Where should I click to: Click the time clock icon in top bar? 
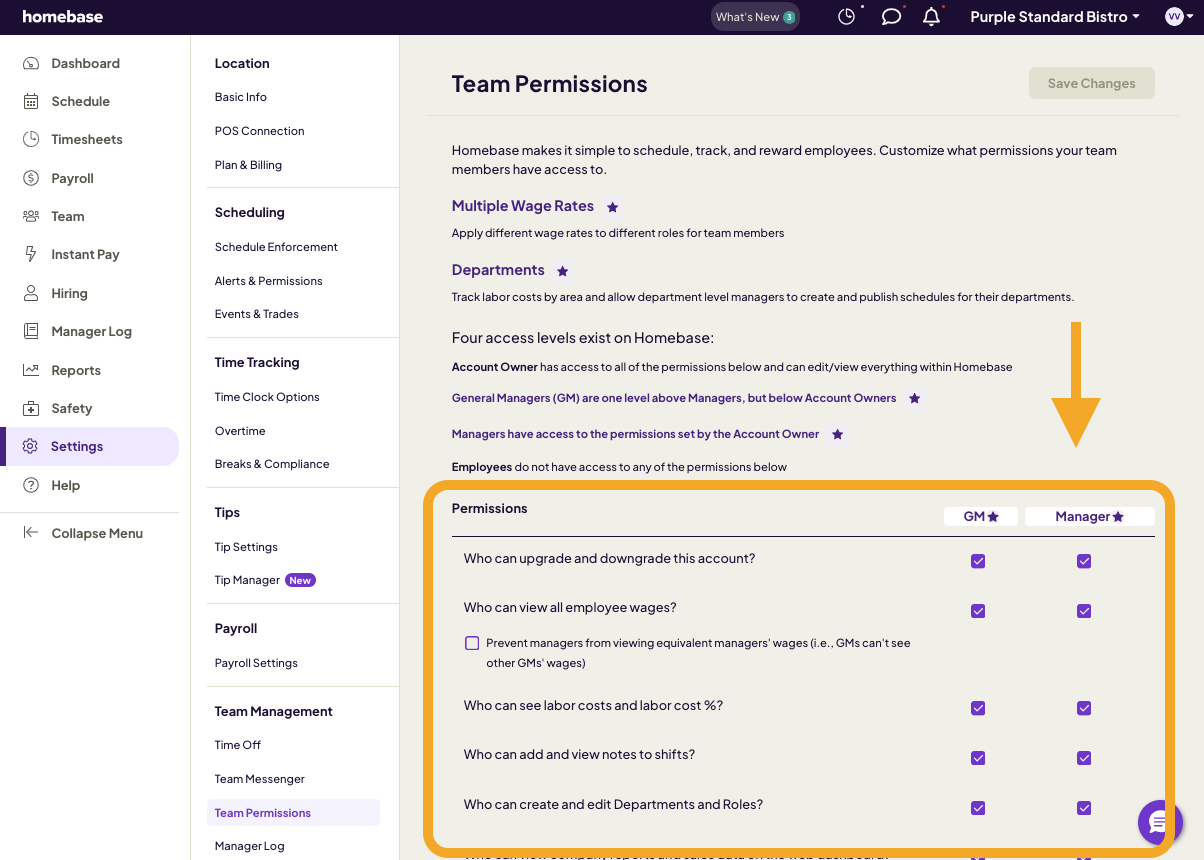coord(846,17)
